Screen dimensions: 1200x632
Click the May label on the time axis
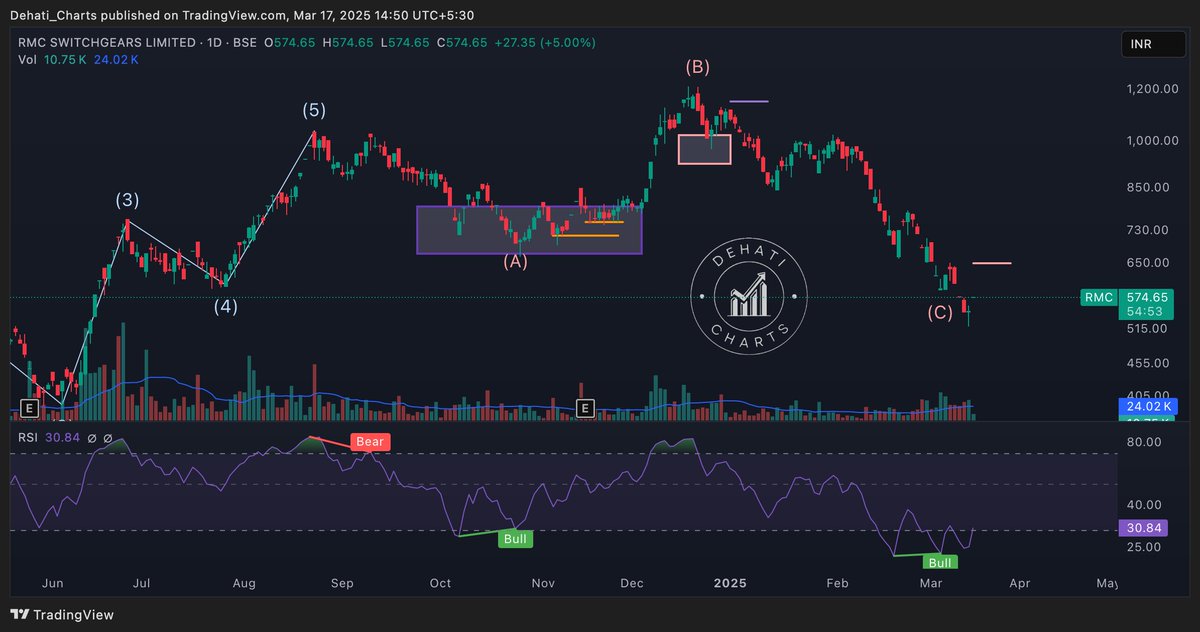[x=1107, y=582]
